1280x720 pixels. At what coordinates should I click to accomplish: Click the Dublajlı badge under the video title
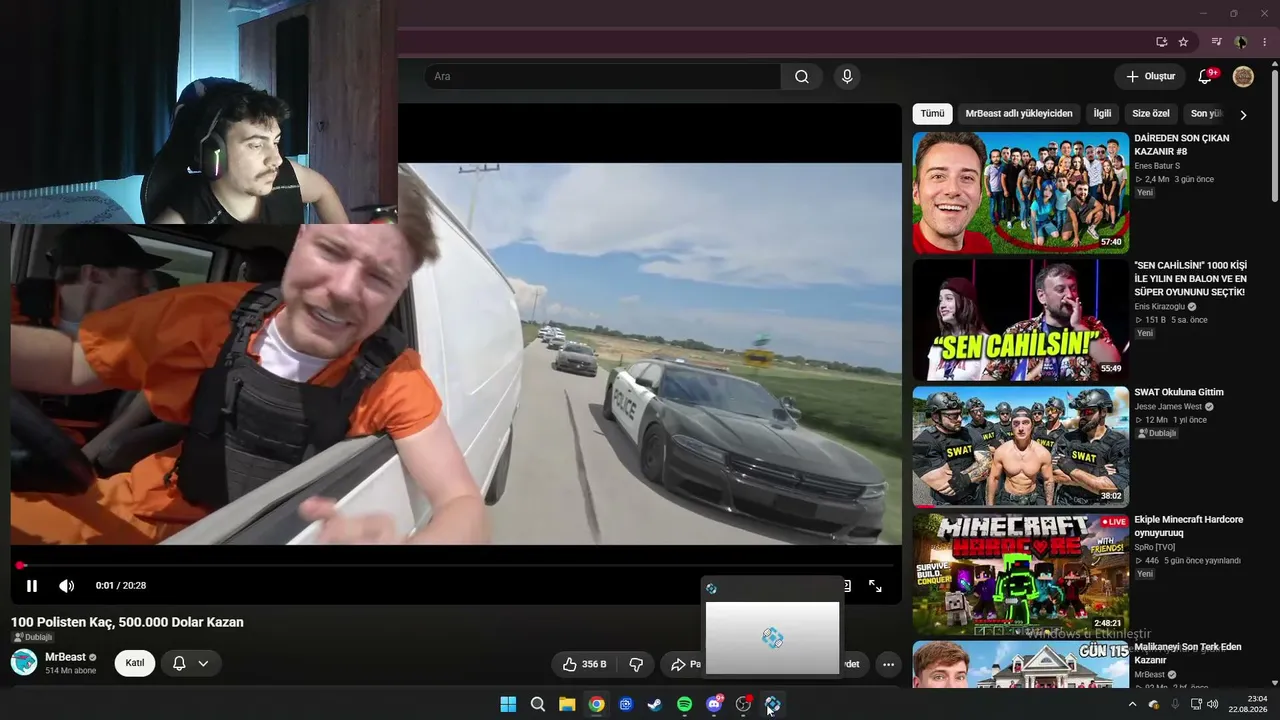tap(32, 637)
